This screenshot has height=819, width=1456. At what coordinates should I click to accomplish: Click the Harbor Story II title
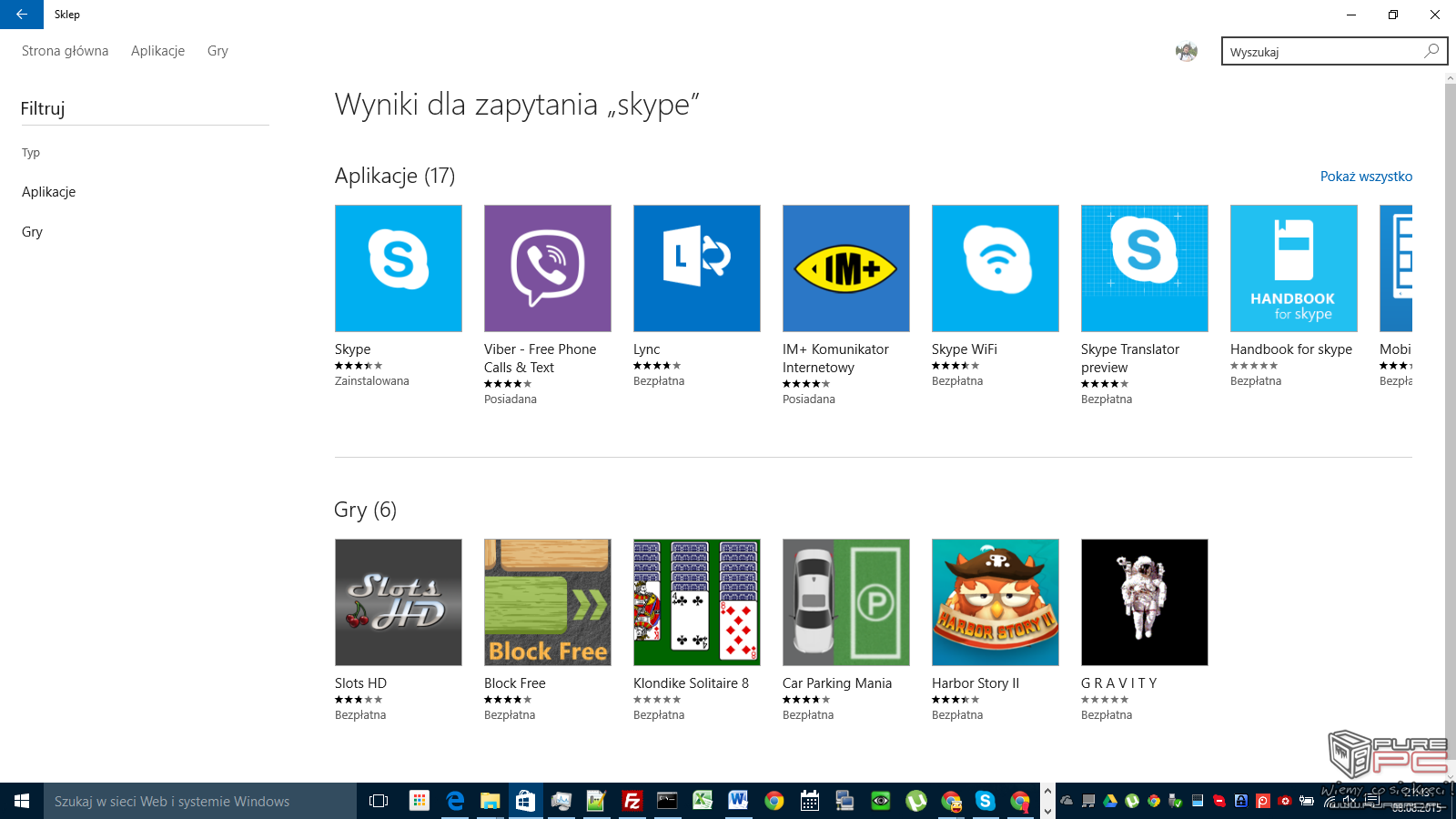(975, 683)
